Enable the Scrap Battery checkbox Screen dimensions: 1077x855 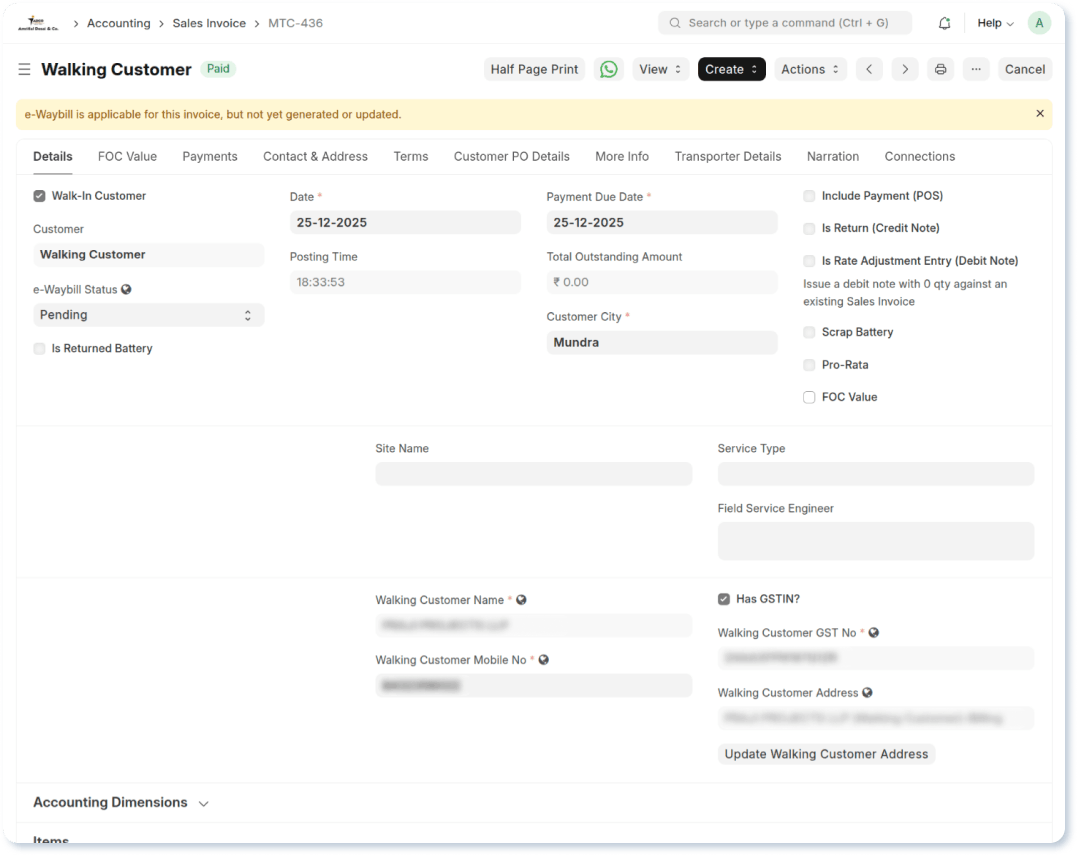(809, 332)
